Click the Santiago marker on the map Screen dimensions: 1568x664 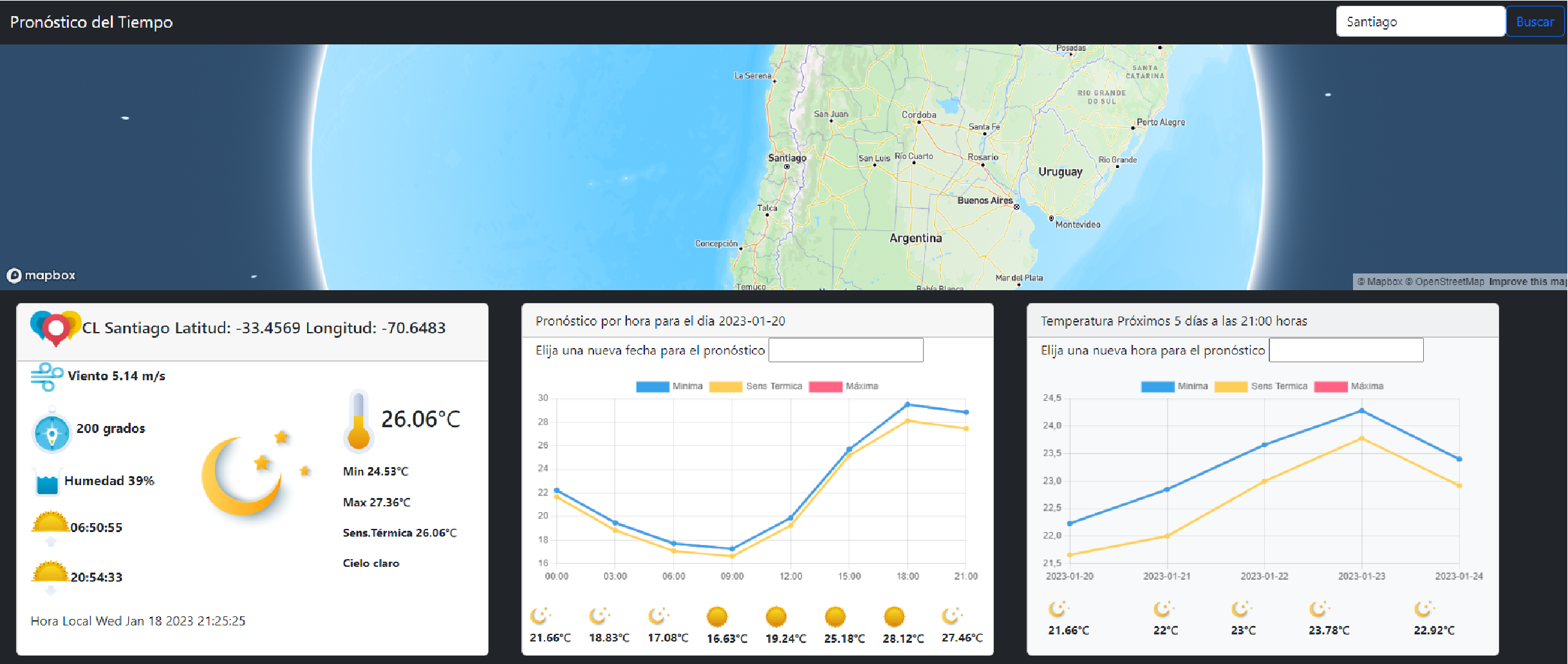point(787,167)
